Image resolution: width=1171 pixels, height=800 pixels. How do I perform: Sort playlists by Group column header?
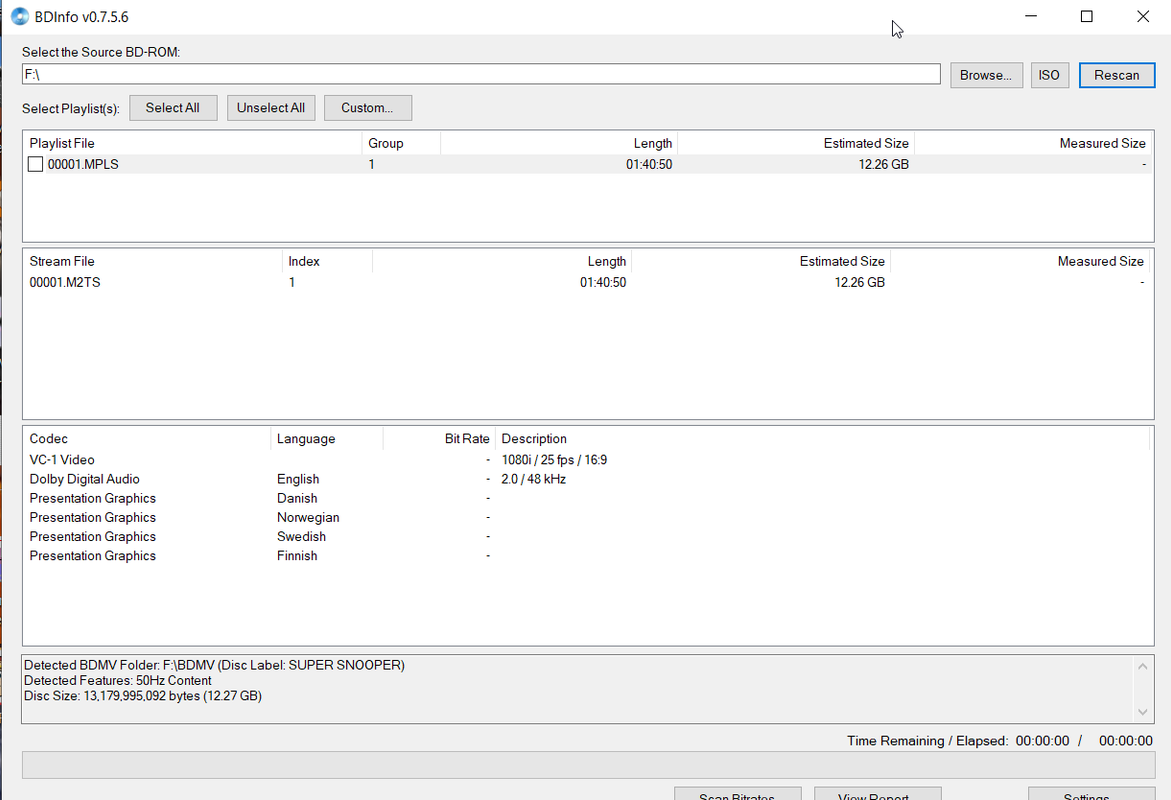[401, 143]
